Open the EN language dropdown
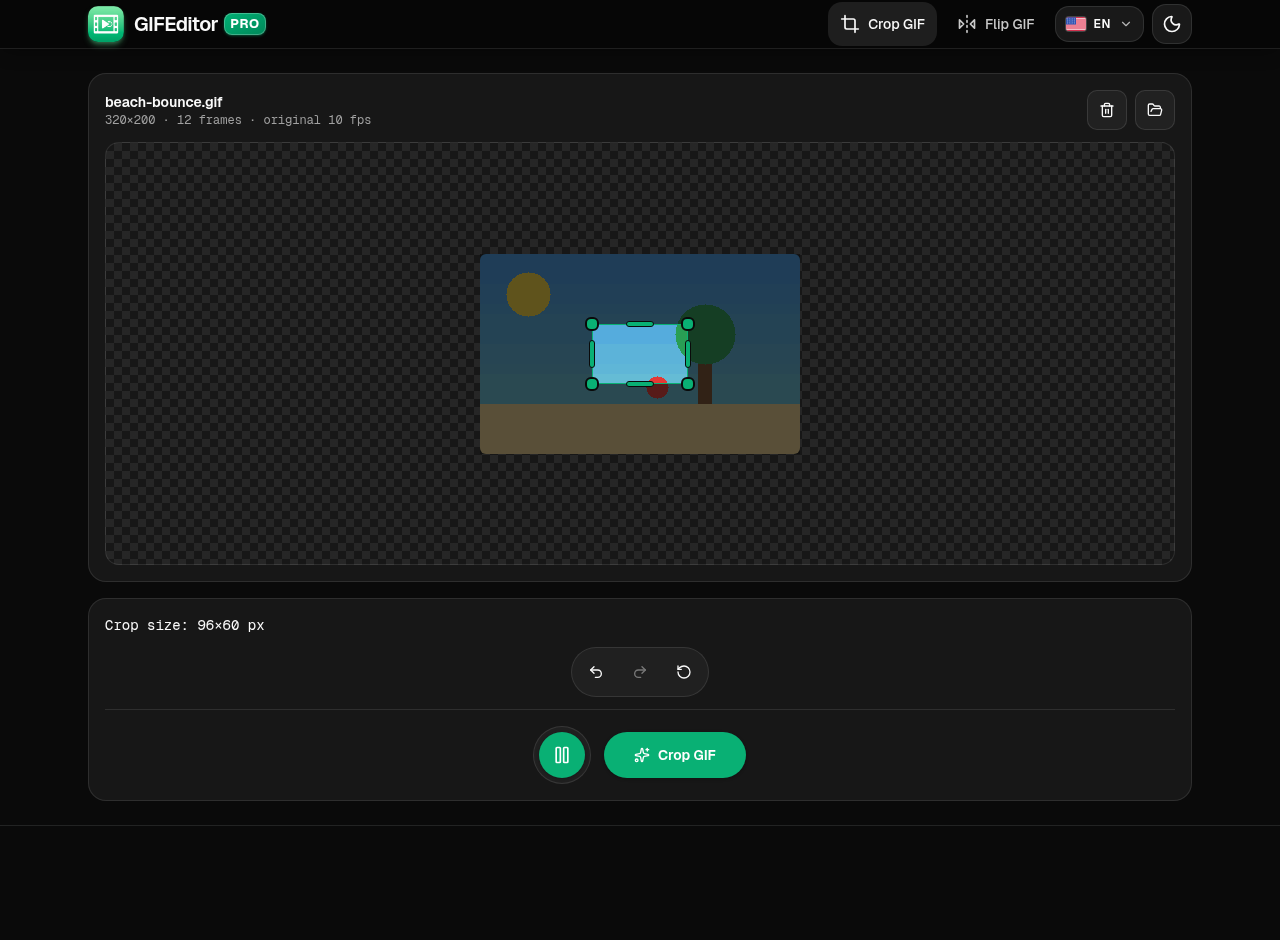Screen dimensions: 1280x940 coord(1099,24)
